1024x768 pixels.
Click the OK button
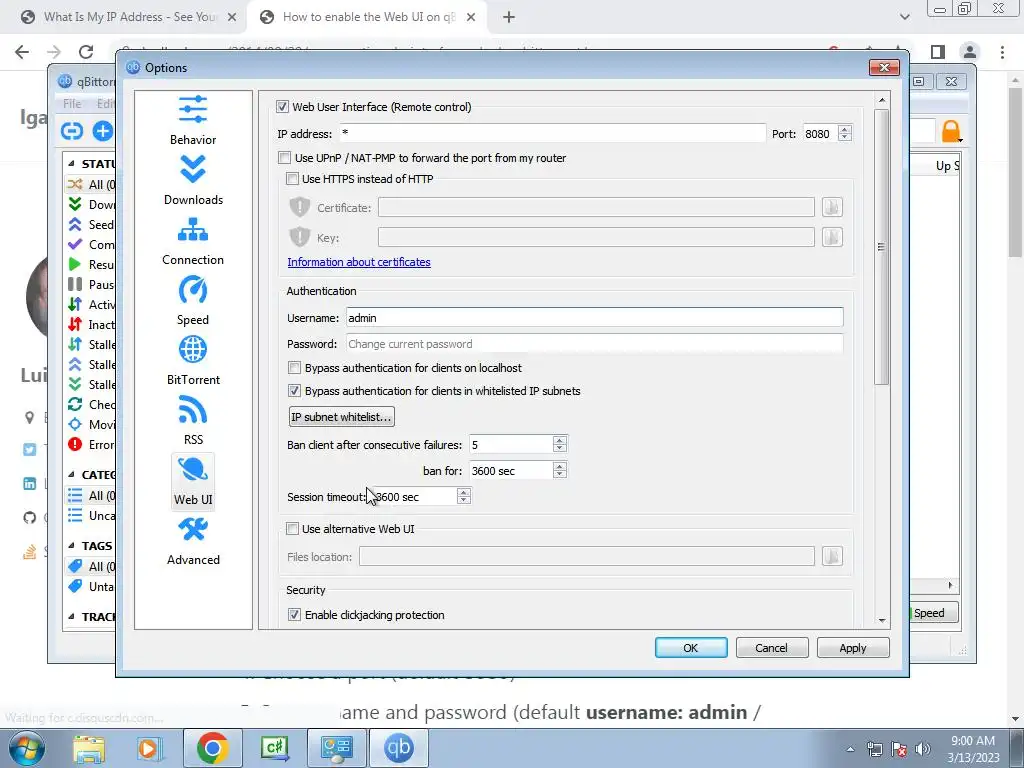pos(691,648)
